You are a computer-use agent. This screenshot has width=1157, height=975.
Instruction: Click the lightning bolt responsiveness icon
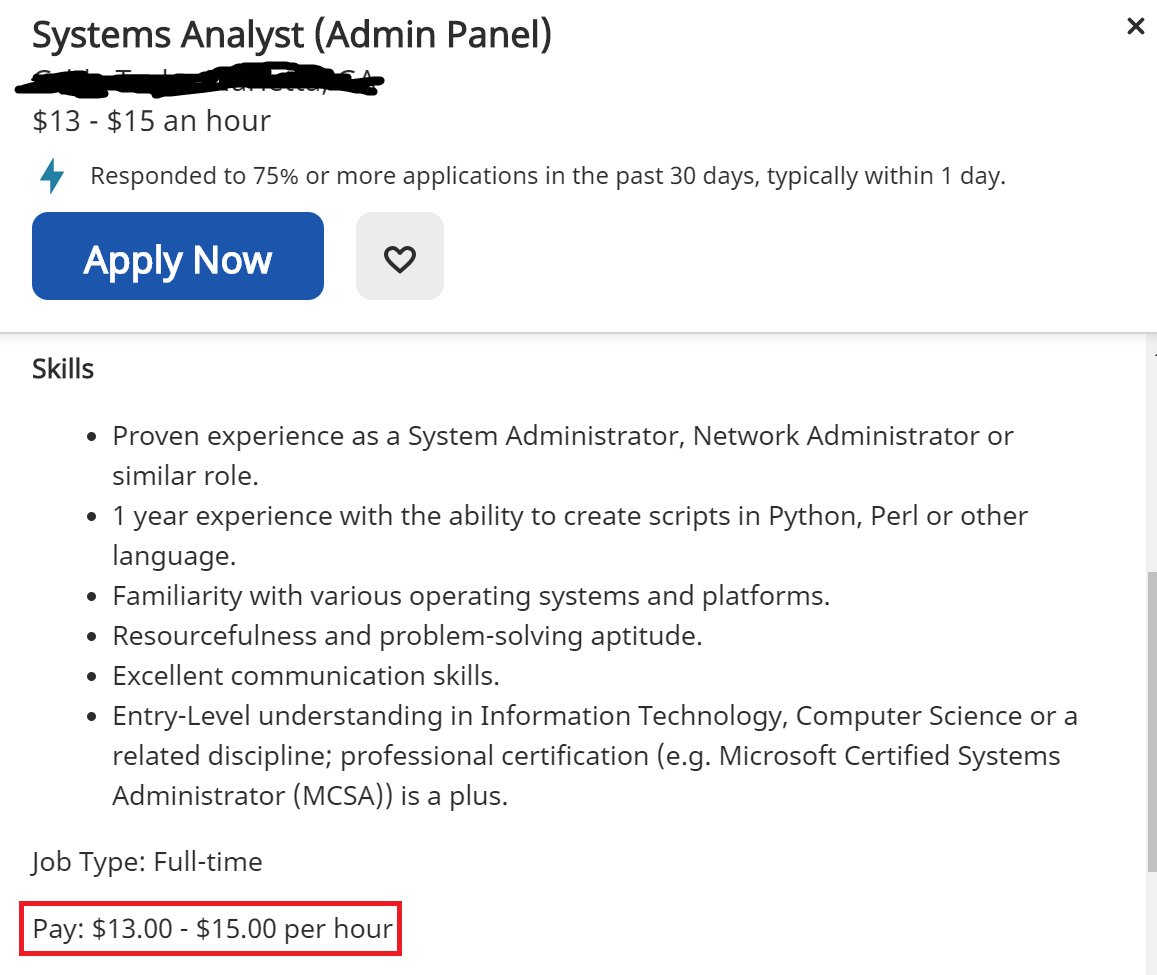[x=52, y=177]
